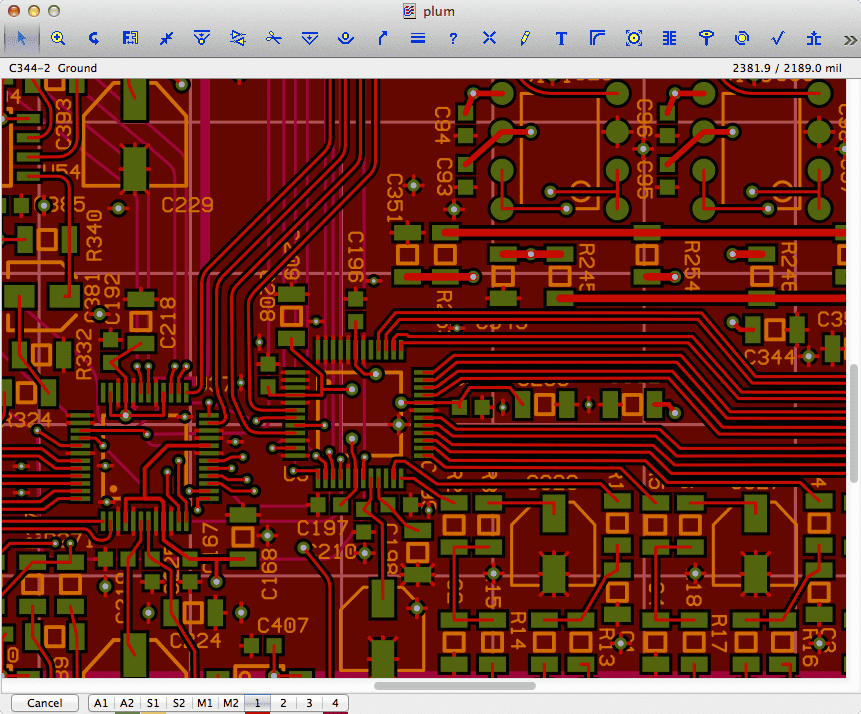Click the C197 component label

click(x=322, y=528)
